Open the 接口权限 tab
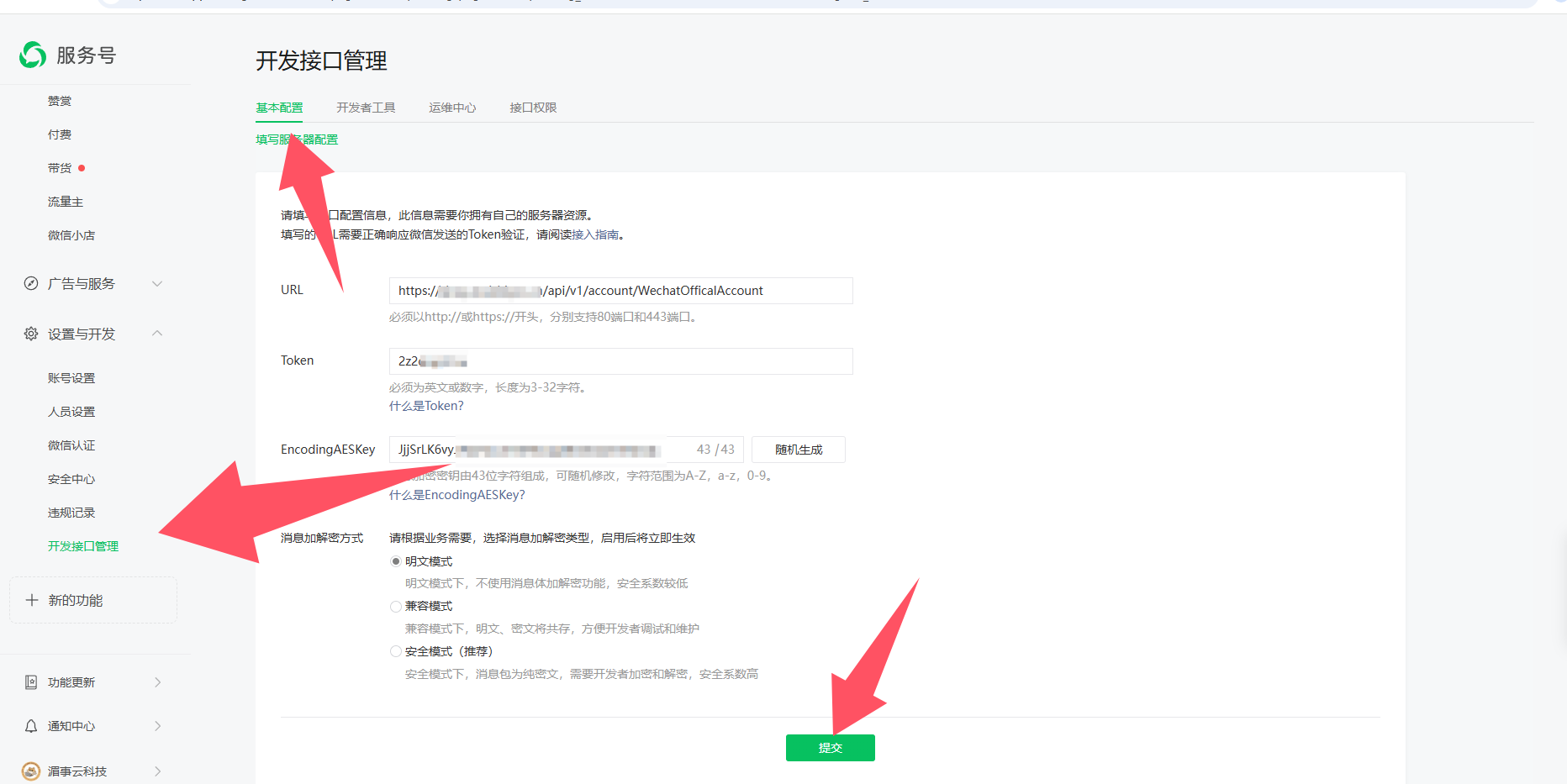Viewport: 1567px width, 784px height. point(533,108)
